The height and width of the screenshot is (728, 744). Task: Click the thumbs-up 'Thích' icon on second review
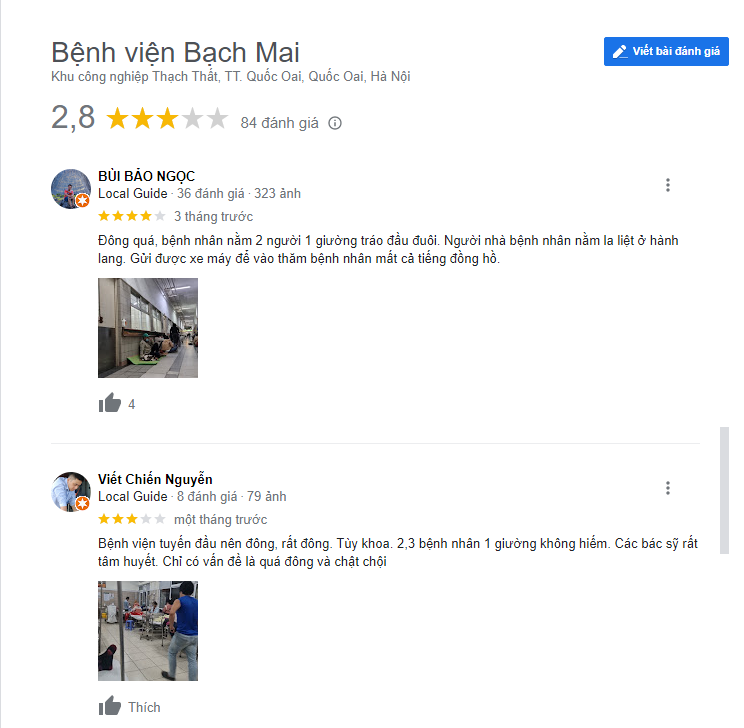click(x=110, y=706)
